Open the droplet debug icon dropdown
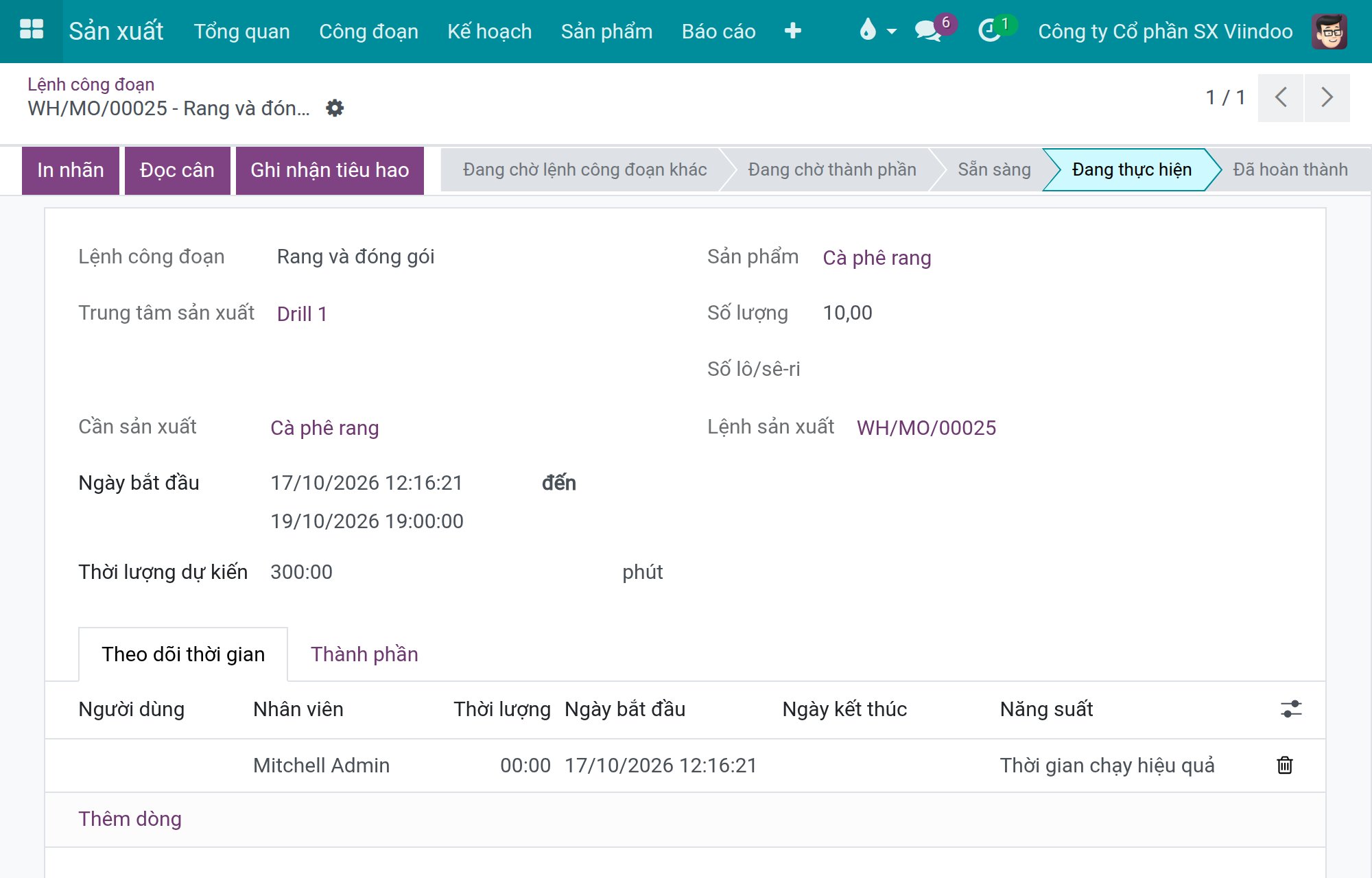 coord(877,31)
